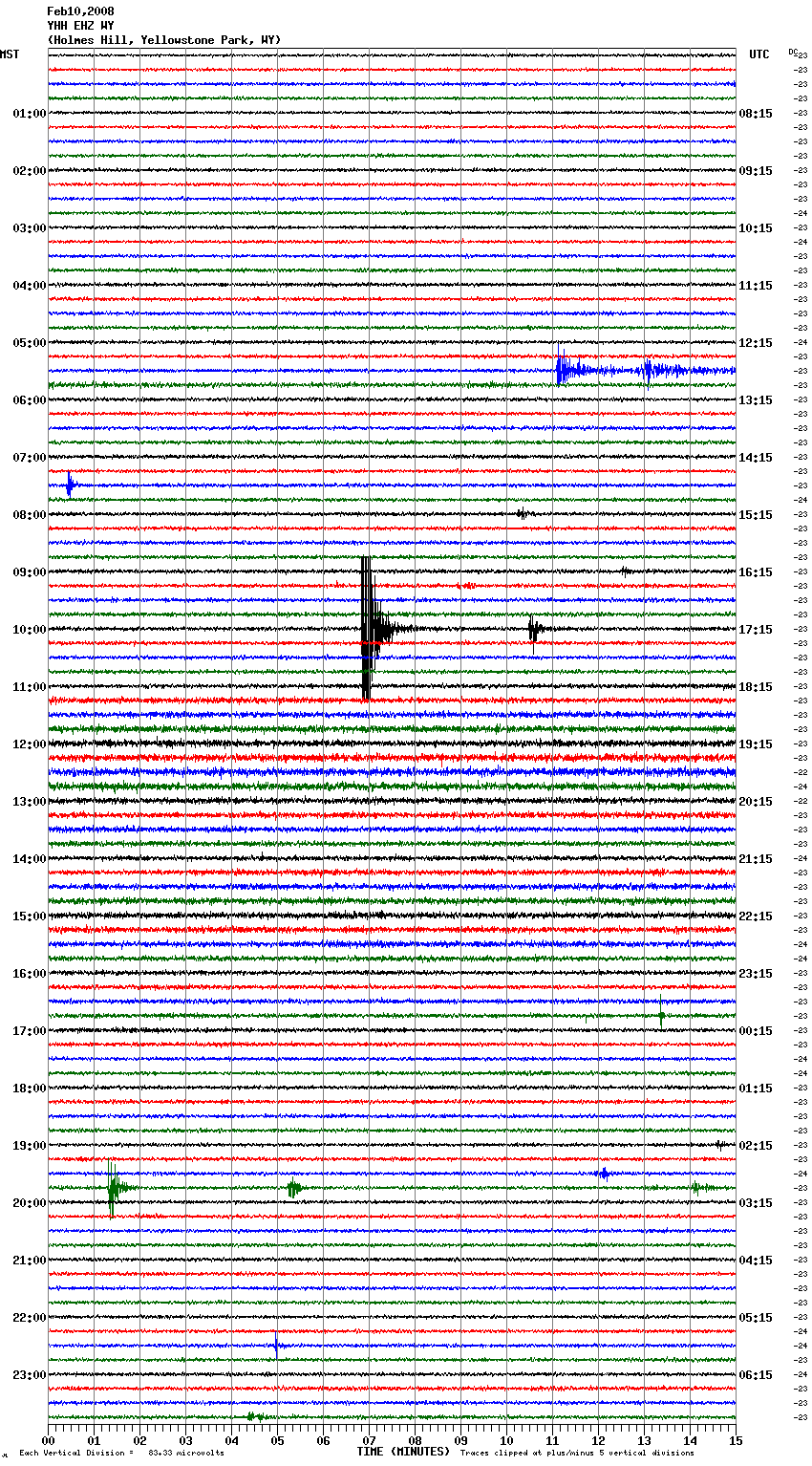Click the '06:15' UTC time label
The width and height of the screenshot is (812, 1466).
tap(756, 1375)
